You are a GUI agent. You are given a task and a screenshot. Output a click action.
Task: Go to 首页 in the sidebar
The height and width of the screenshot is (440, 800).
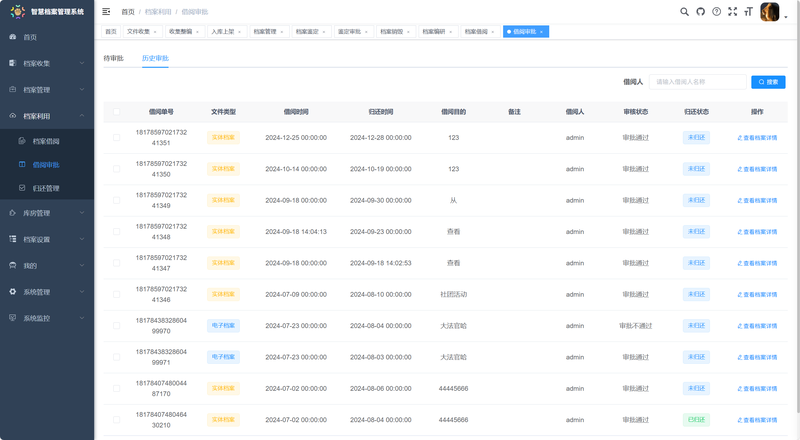[30, 37]
